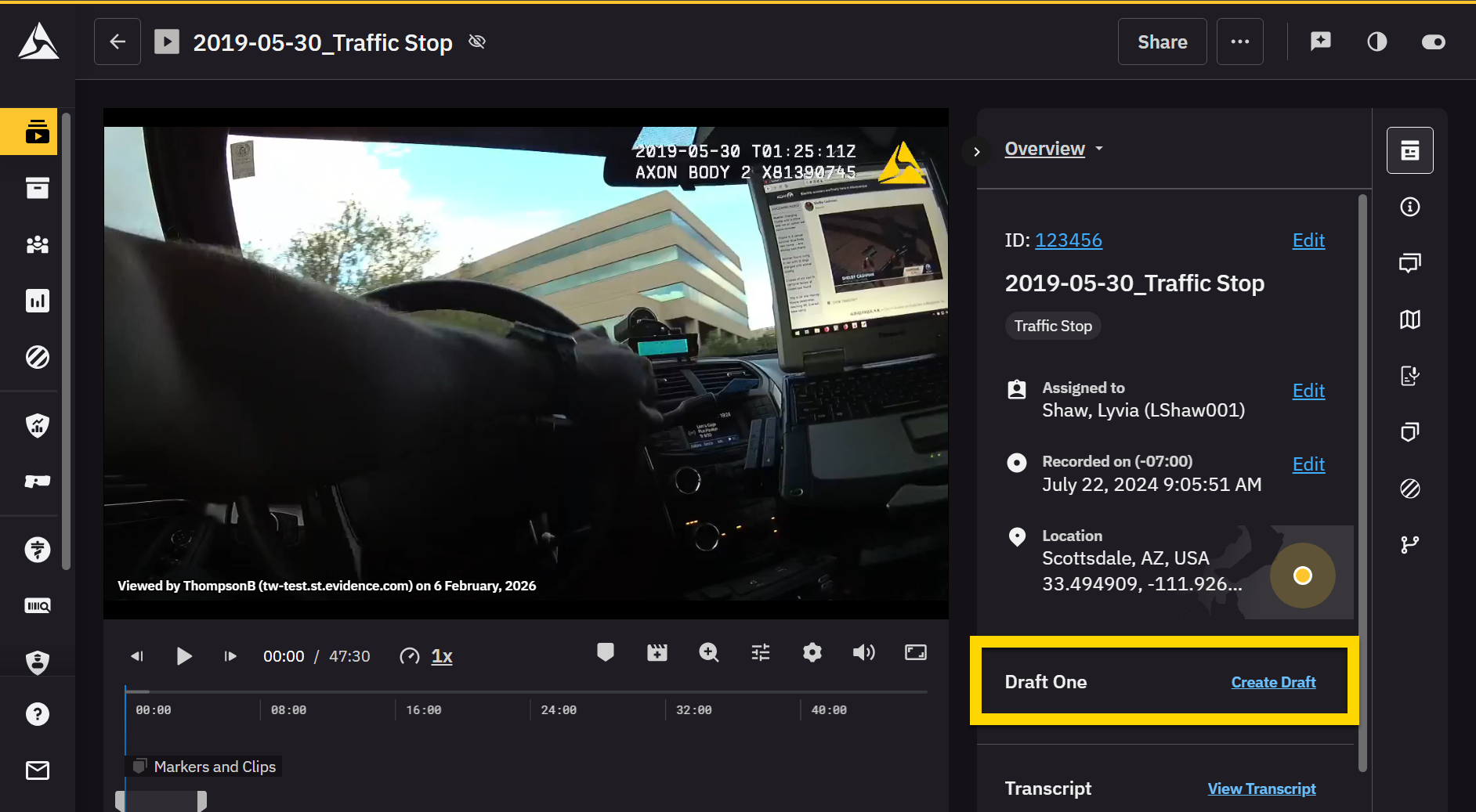
Task: Add a marker using the marker icon
Action: [605, 652]
